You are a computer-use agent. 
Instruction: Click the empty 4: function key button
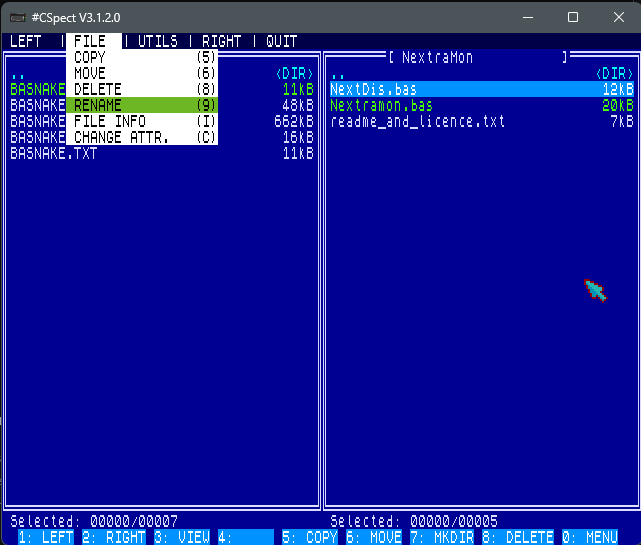[246, 537]
